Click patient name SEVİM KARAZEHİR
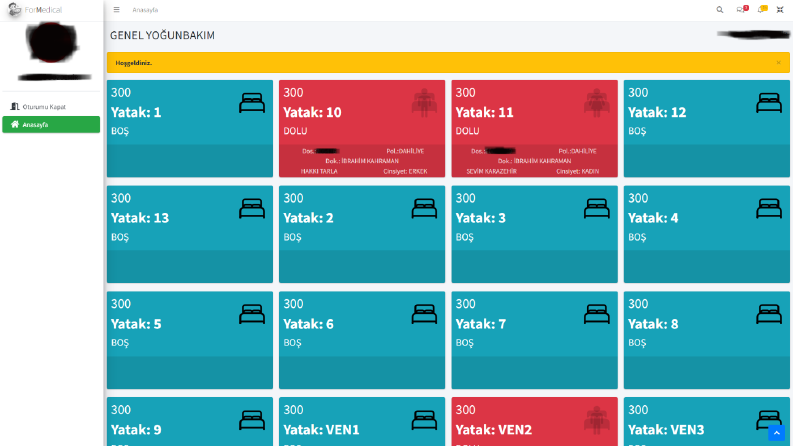Viewport: 793px width, 446px height. [492, 171]
